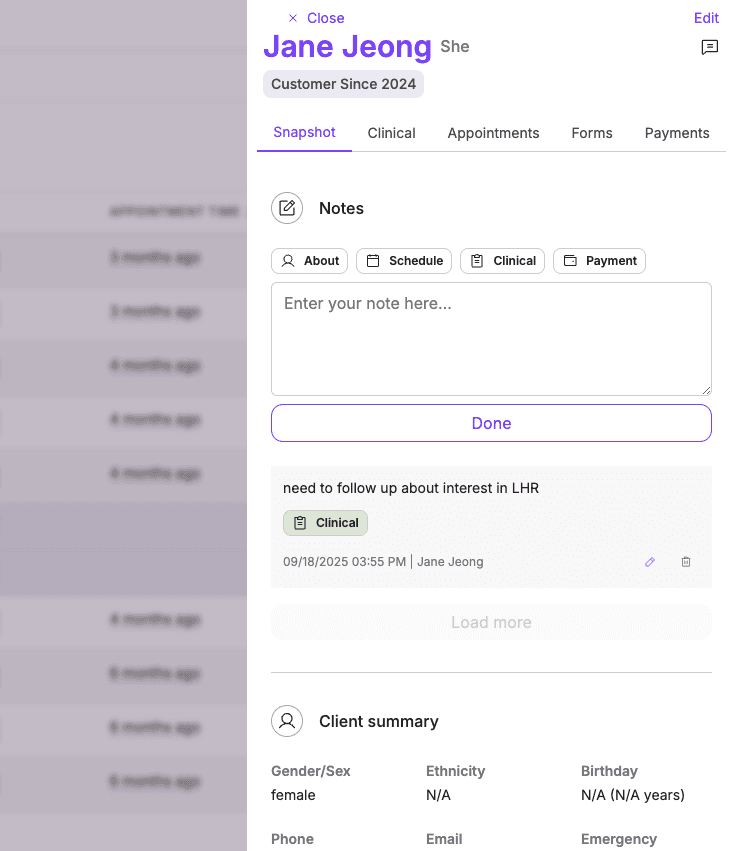Edit the LHR follow-up note via pencil icon
732x851 pixels.
649,562
